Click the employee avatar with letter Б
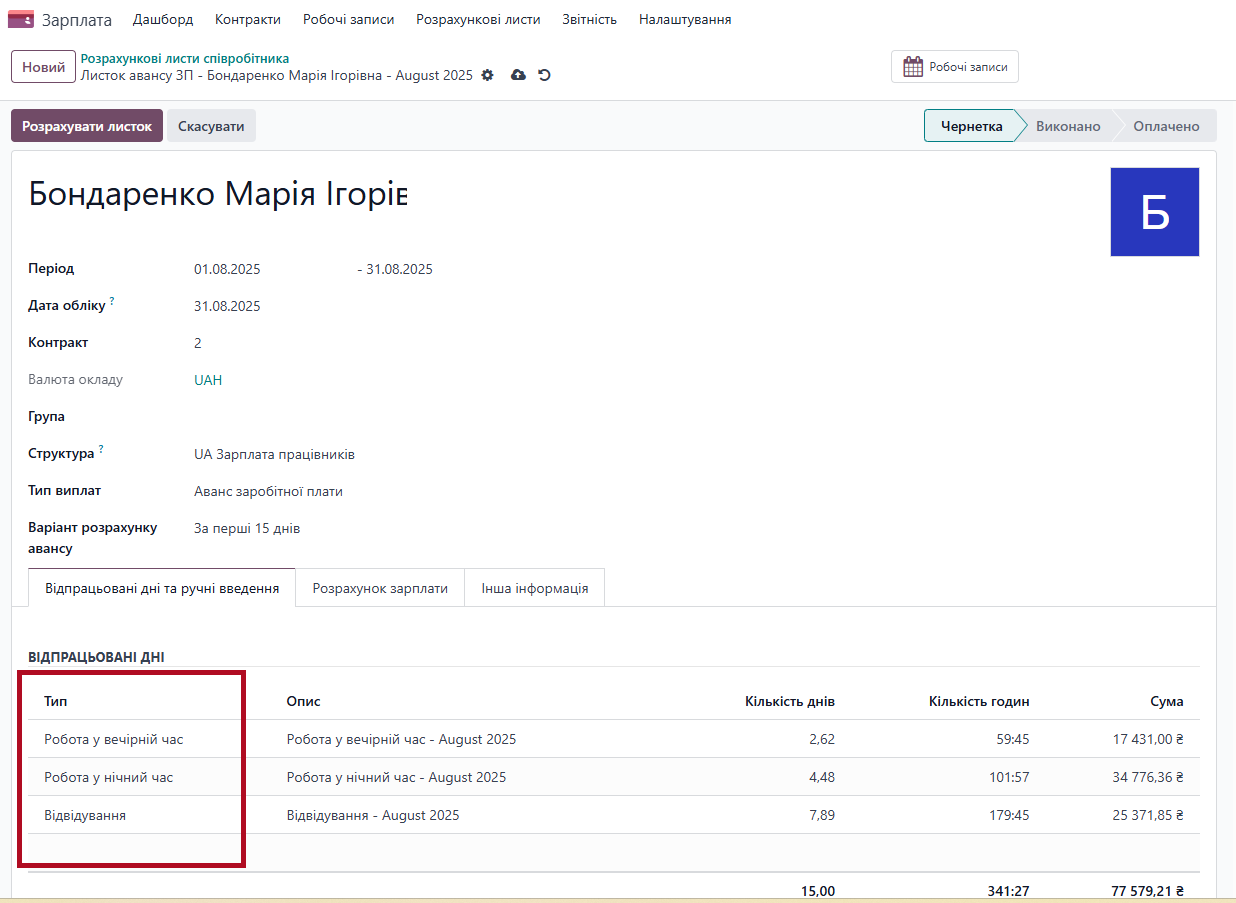 pyautogui.click(x=1154, y=212)
